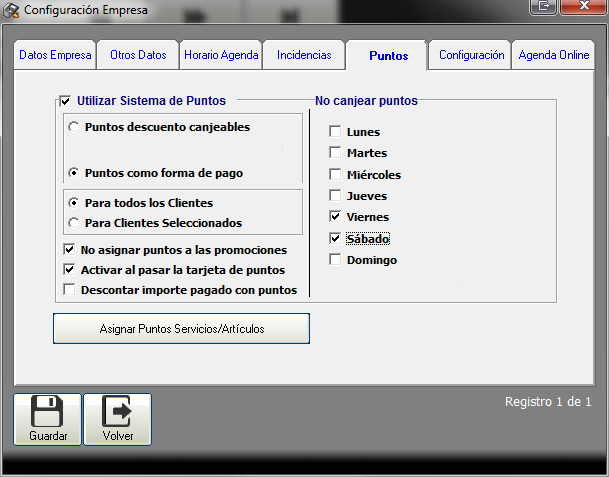Click Asignar Puntos Servicios/Artículos button
This screenshot has height=477, width=609.
pos(181,328)
